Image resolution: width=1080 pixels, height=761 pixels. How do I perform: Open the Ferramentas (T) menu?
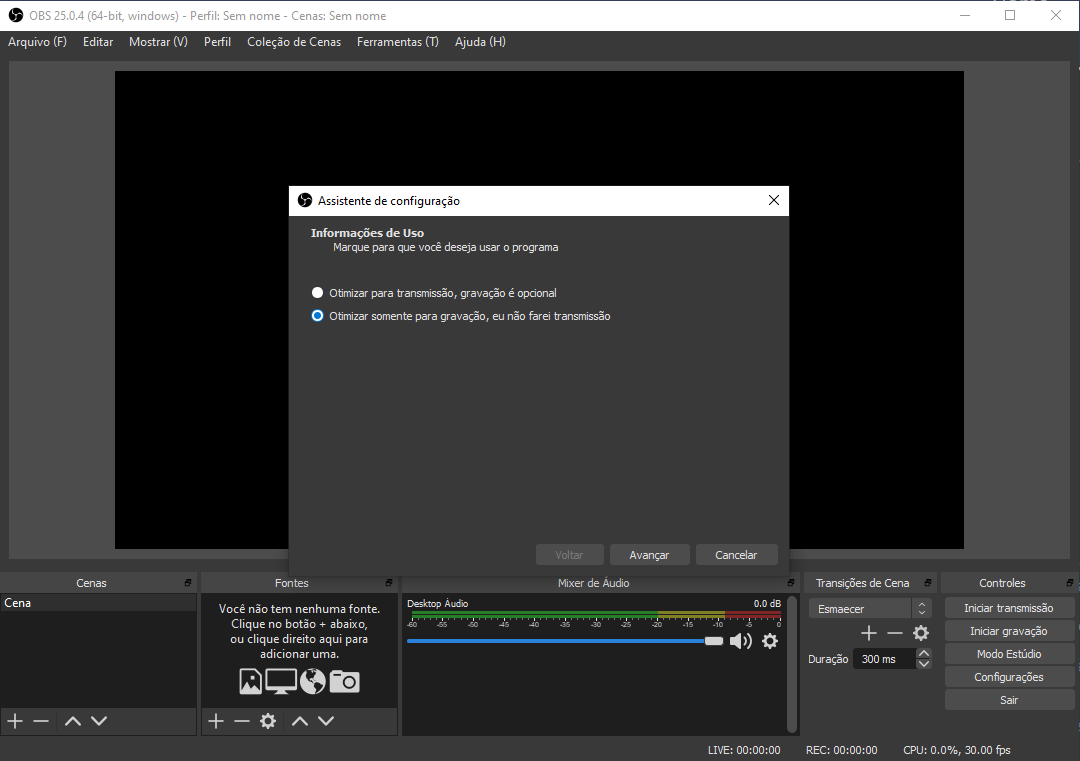tap(397, 42)
